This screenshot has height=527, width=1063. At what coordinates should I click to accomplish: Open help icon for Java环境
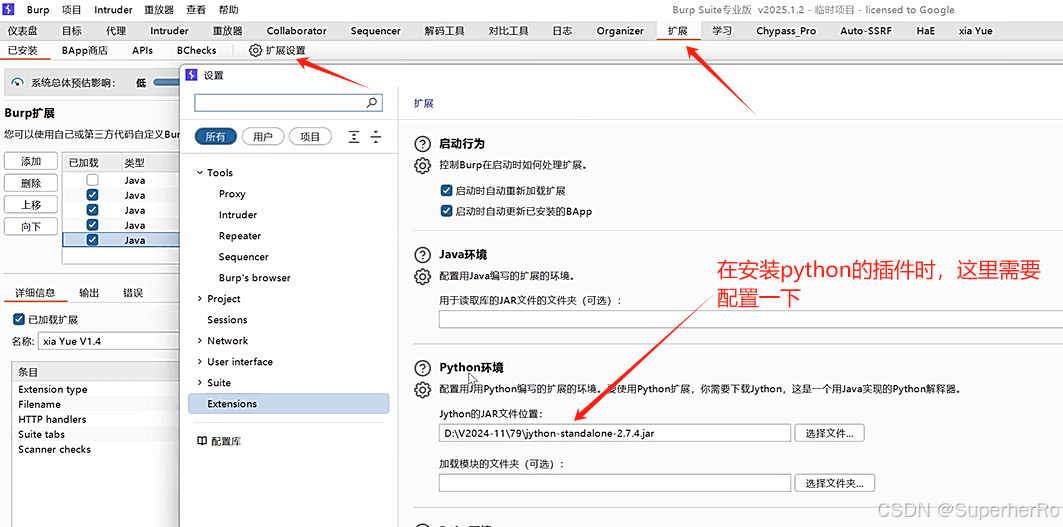(x=422, y=255)
